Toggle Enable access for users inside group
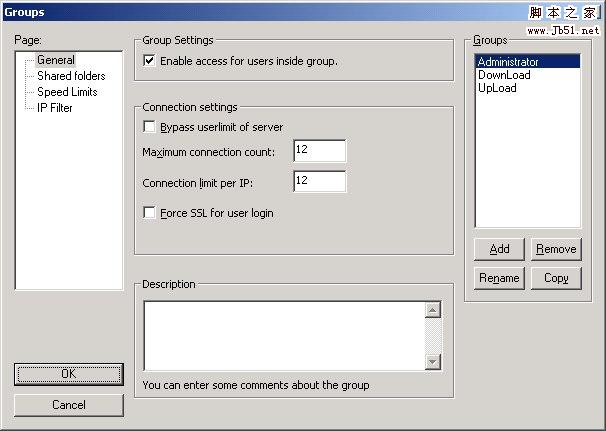The image size is (606, 431). [150, 61]
